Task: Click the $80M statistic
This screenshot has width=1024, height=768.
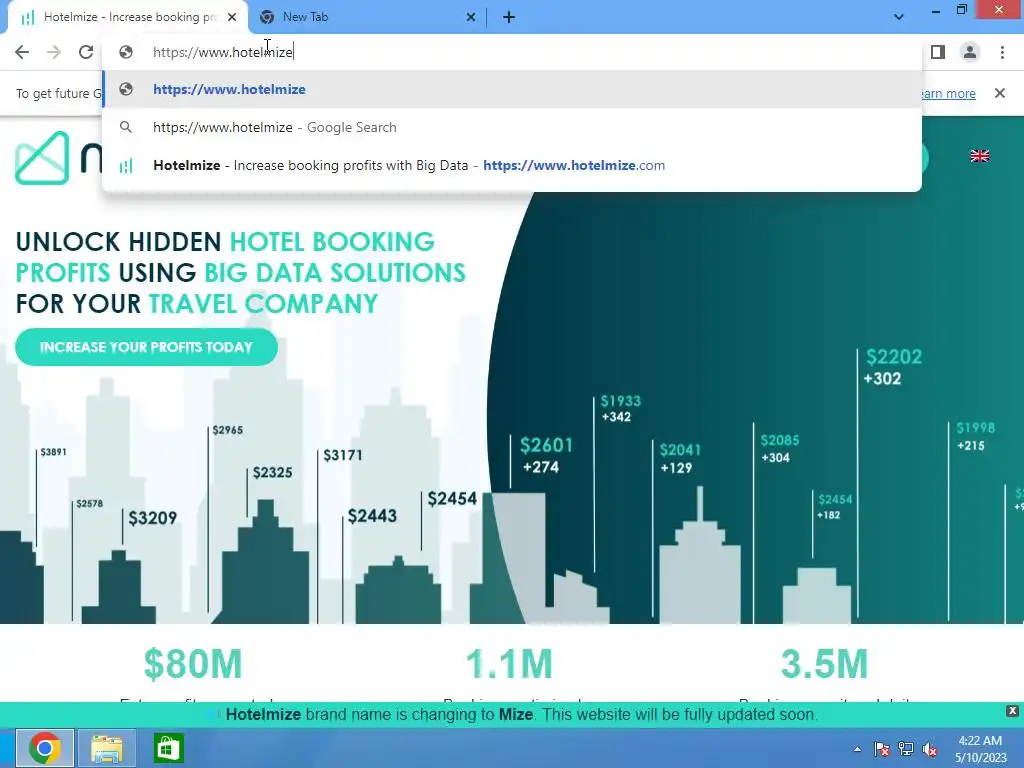Action: coord(193,664)
